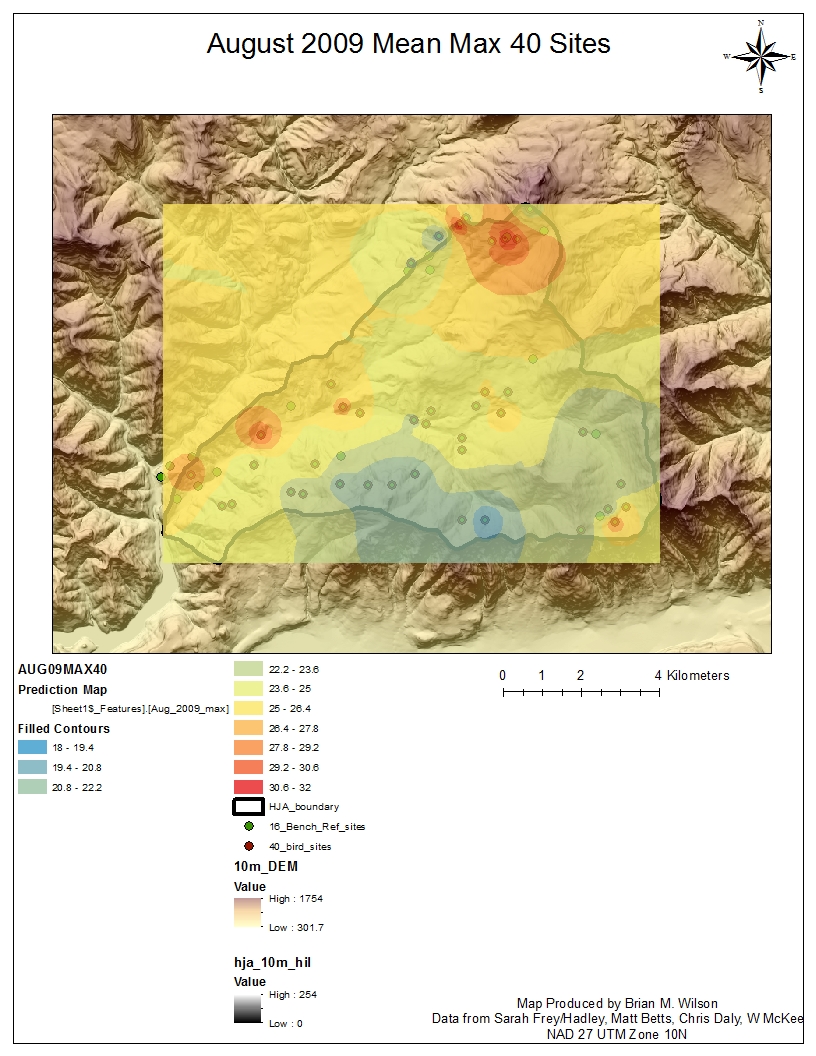The height and width of the screenshot is (1056, 816).
Task: Click the hja_10m_hil grayscale ramp
Action: [247, 1008]
